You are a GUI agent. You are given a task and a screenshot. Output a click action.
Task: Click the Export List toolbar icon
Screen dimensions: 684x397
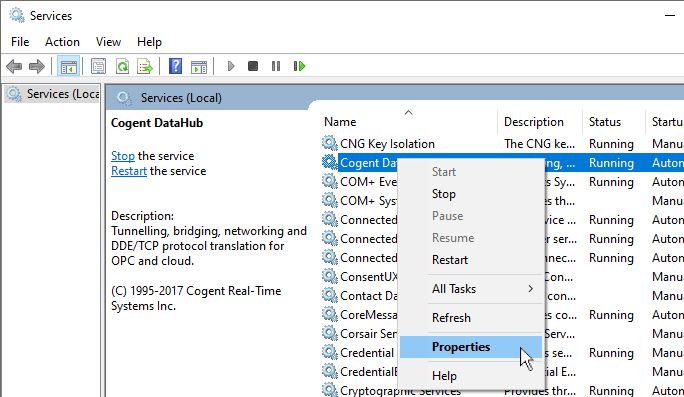pyautogui.click(x=145, y=66)
